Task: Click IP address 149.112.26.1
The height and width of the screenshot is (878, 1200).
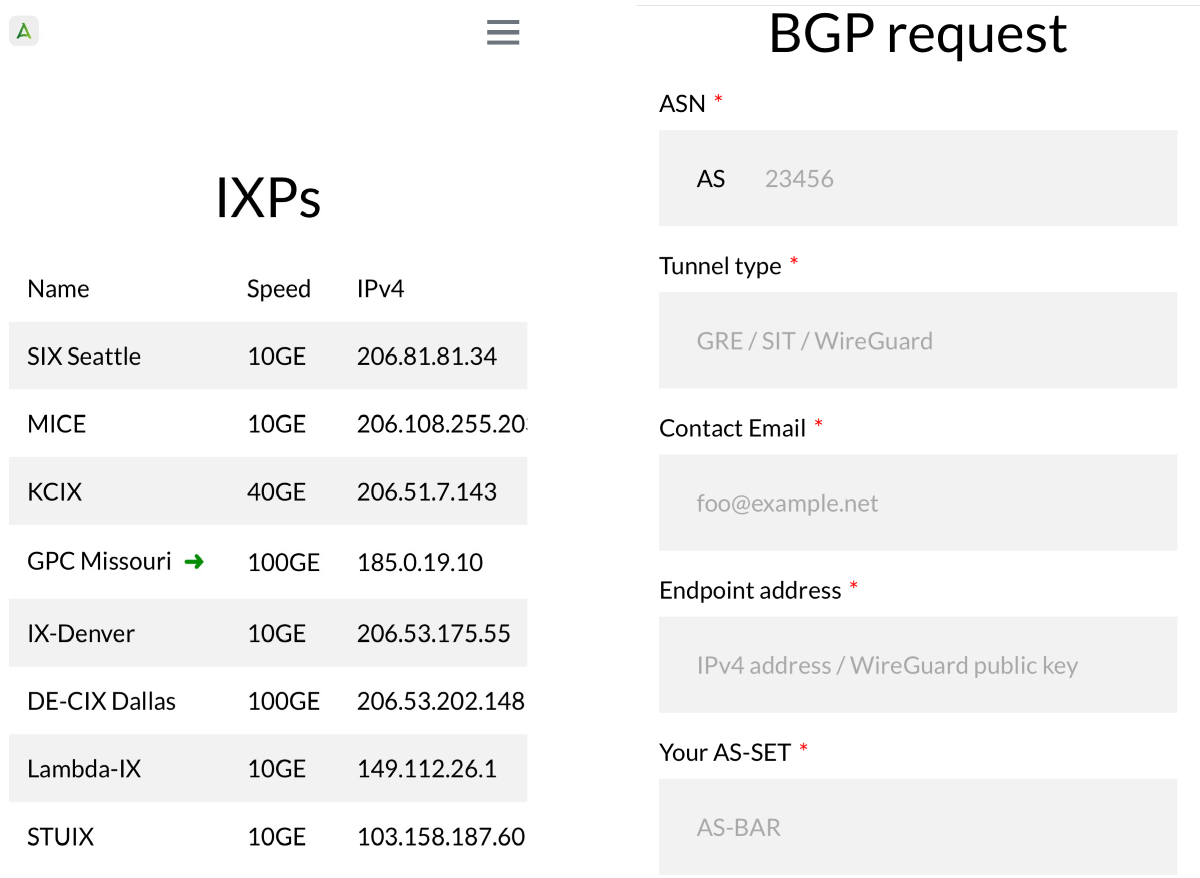Action: click(427, 769)
